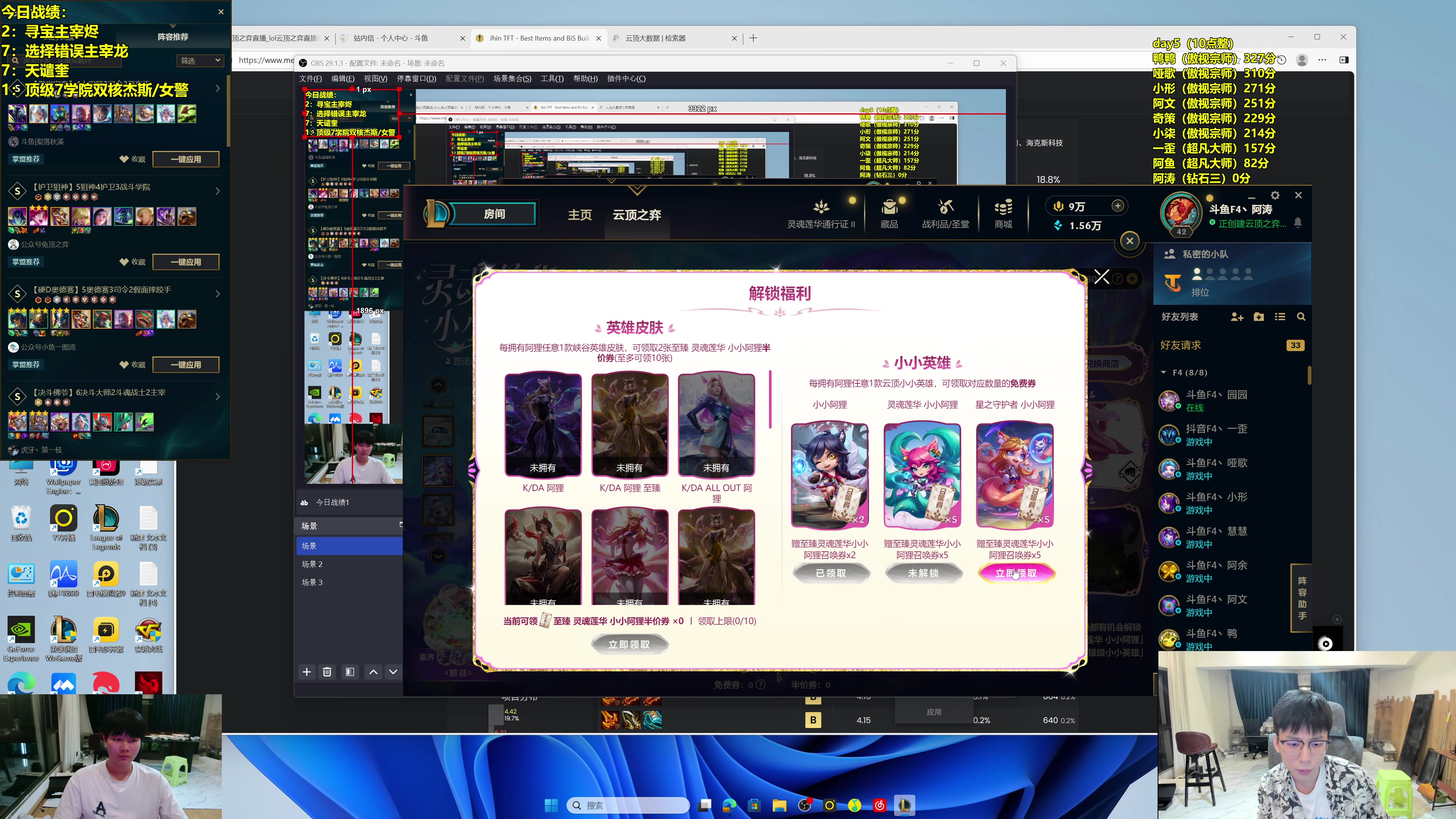1456x819 pixels.
Task: Open the friends list view options icon
Action: (1280, 317)
